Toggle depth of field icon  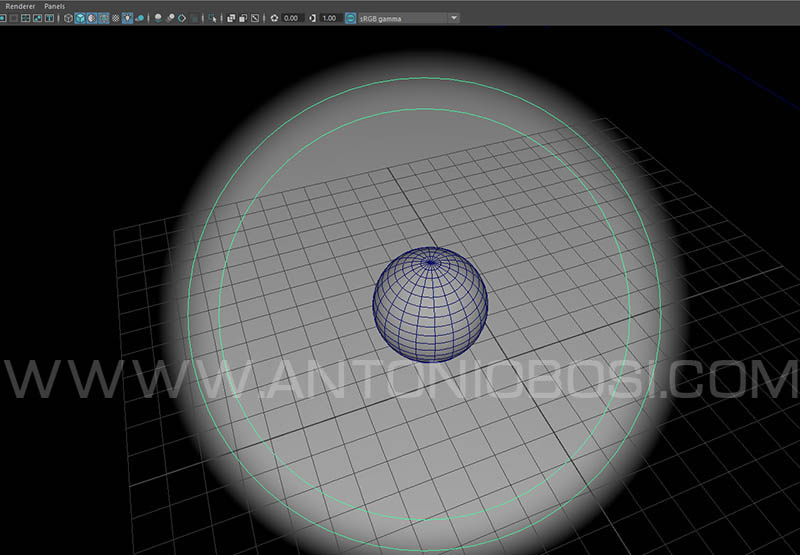[x=194, y=18]
